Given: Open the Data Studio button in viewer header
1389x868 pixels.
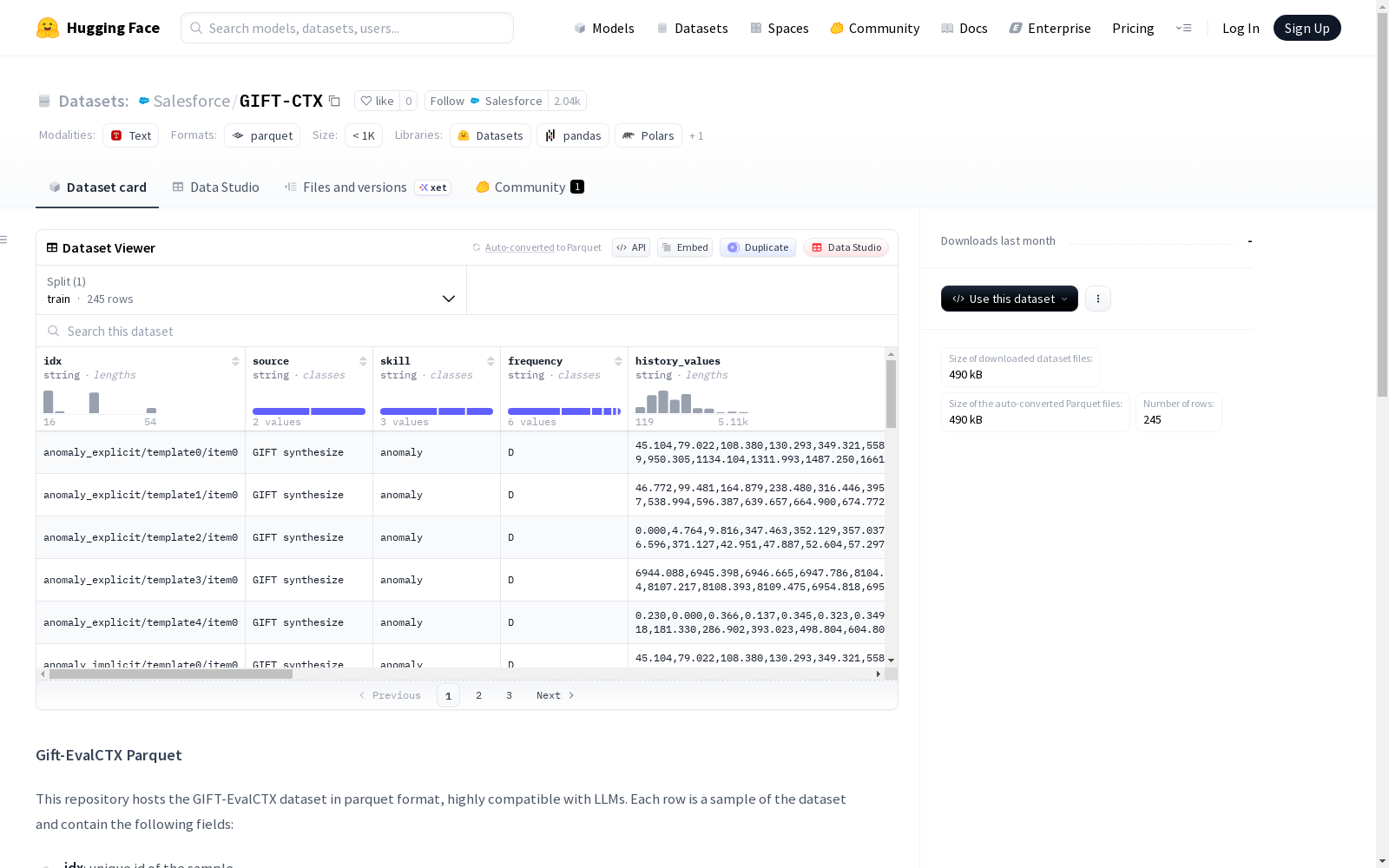Looking at the screenshot, I should click(846, 247).
